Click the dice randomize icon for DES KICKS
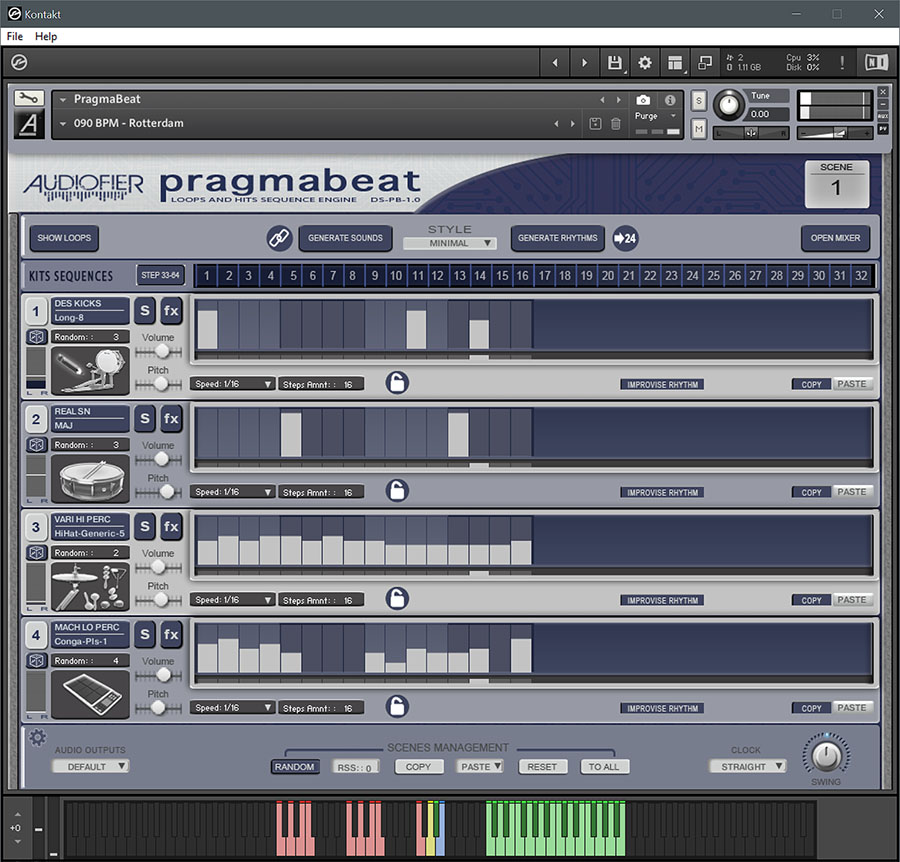 tap(37, 336)
